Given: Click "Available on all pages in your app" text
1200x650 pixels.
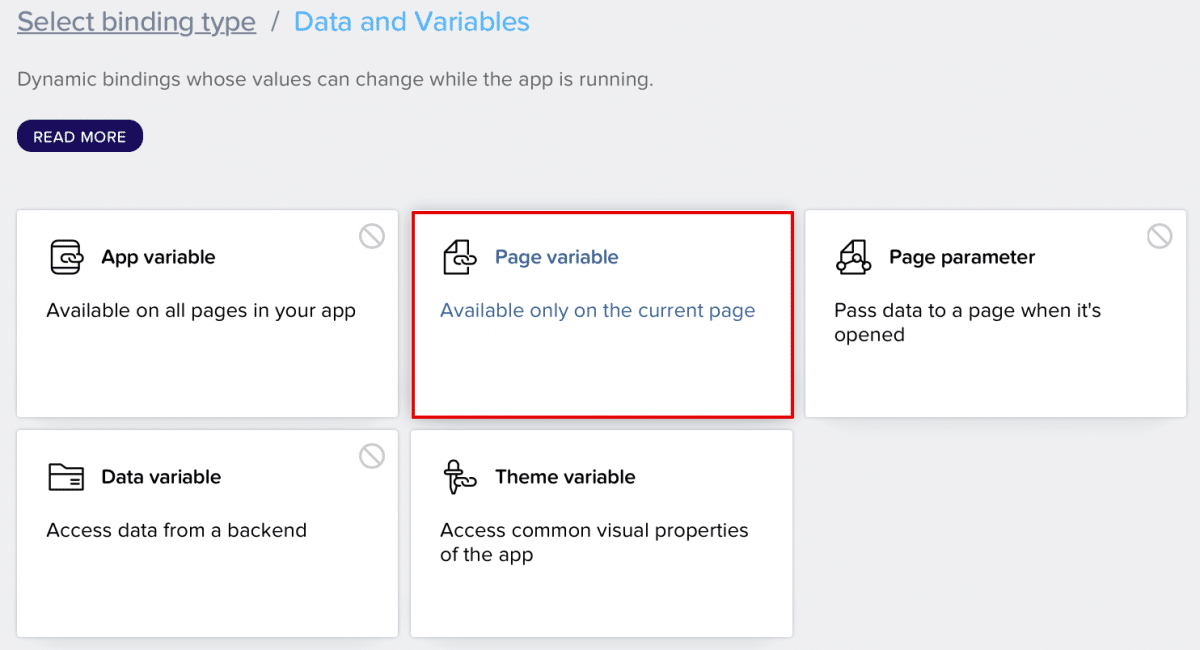Looking at the screenshot, I should [x=201, y=311].
